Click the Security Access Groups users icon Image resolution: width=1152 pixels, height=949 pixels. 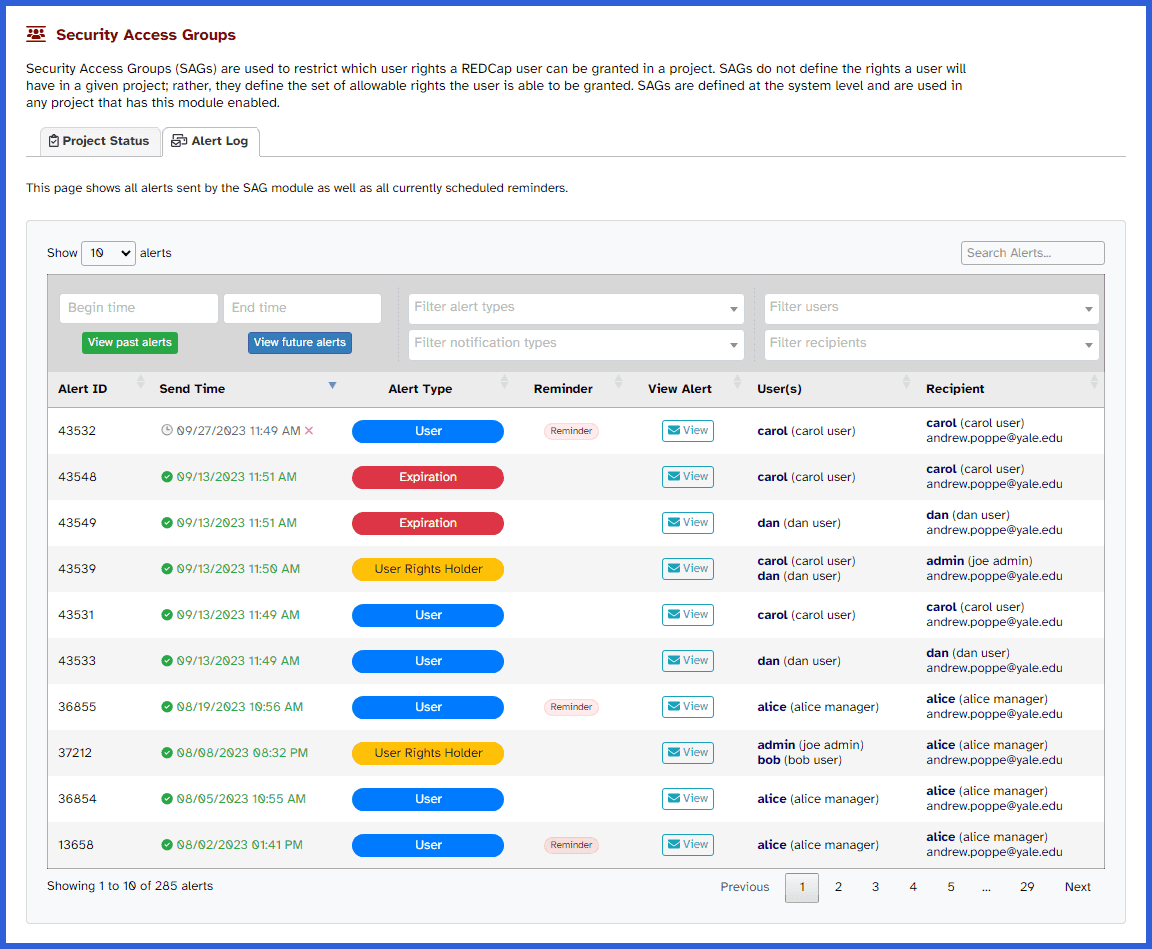[36, 34]
